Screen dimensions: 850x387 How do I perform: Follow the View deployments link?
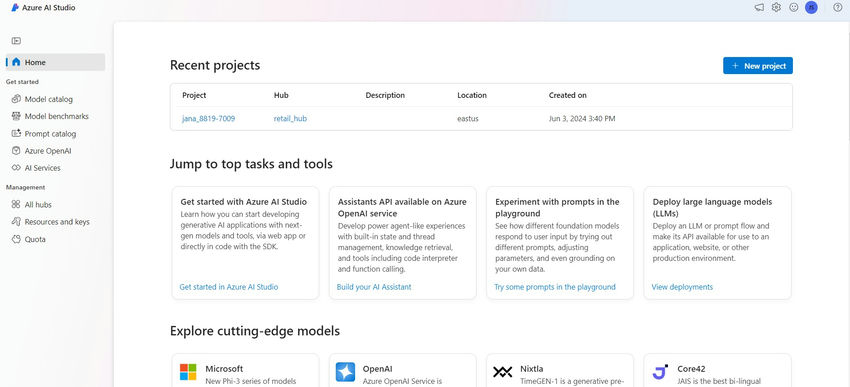coord(682,287)
